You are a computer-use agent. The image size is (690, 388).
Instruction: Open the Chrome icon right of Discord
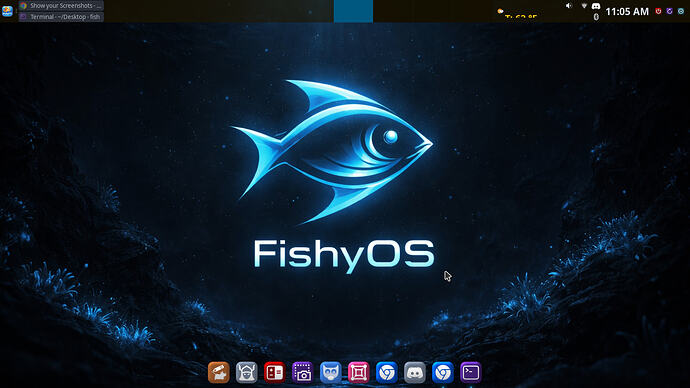coord(443,373)
